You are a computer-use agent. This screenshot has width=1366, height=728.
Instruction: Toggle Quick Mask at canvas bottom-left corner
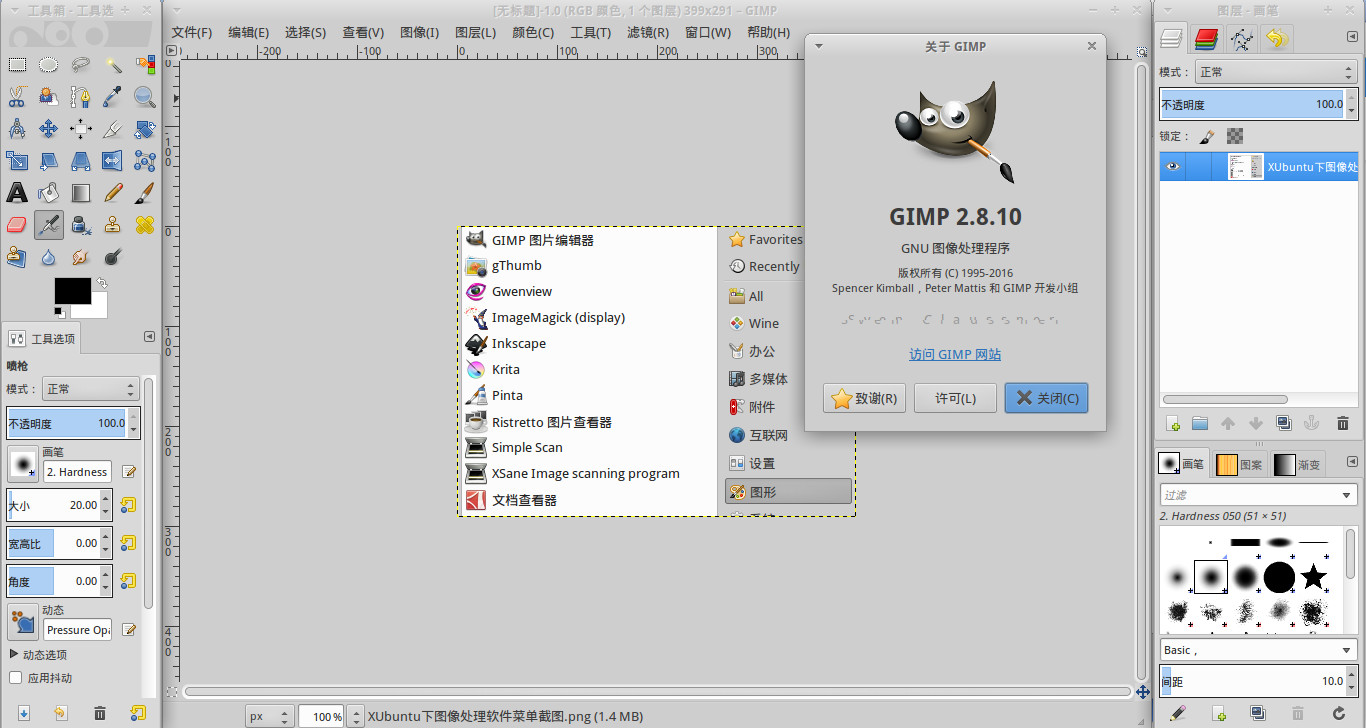(172, 691)
